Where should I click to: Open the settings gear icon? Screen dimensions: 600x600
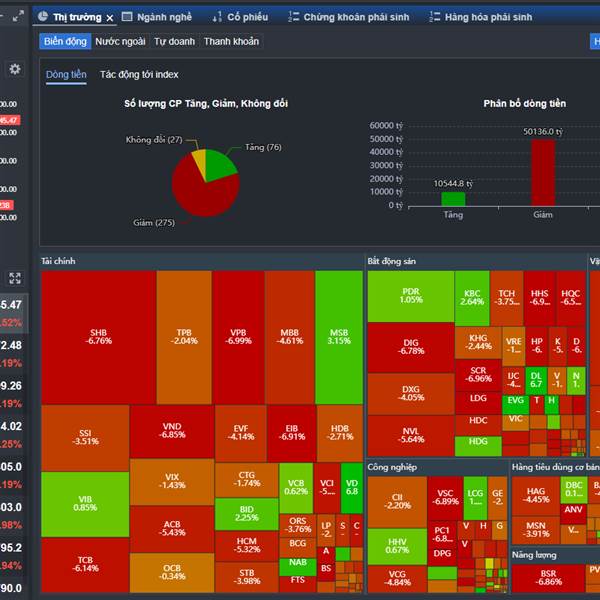[x=15, y=69]
